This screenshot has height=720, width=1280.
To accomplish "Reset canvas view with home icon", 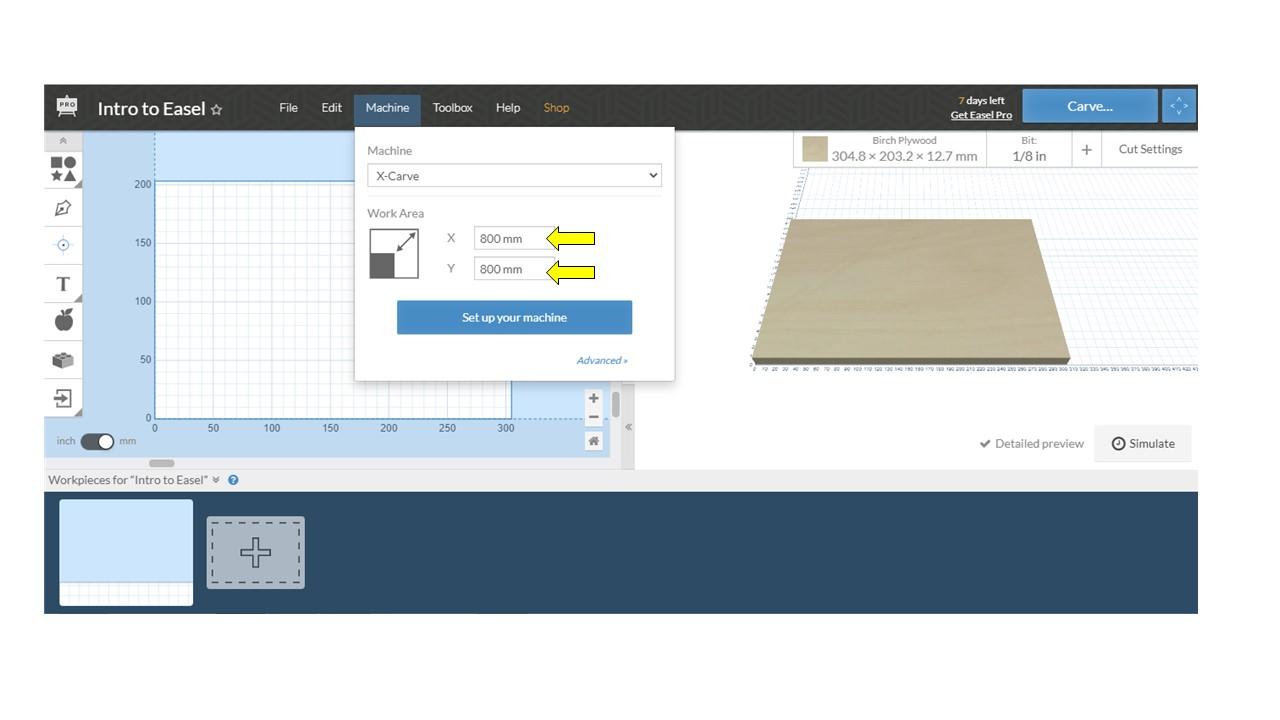I will click(594, 441).
